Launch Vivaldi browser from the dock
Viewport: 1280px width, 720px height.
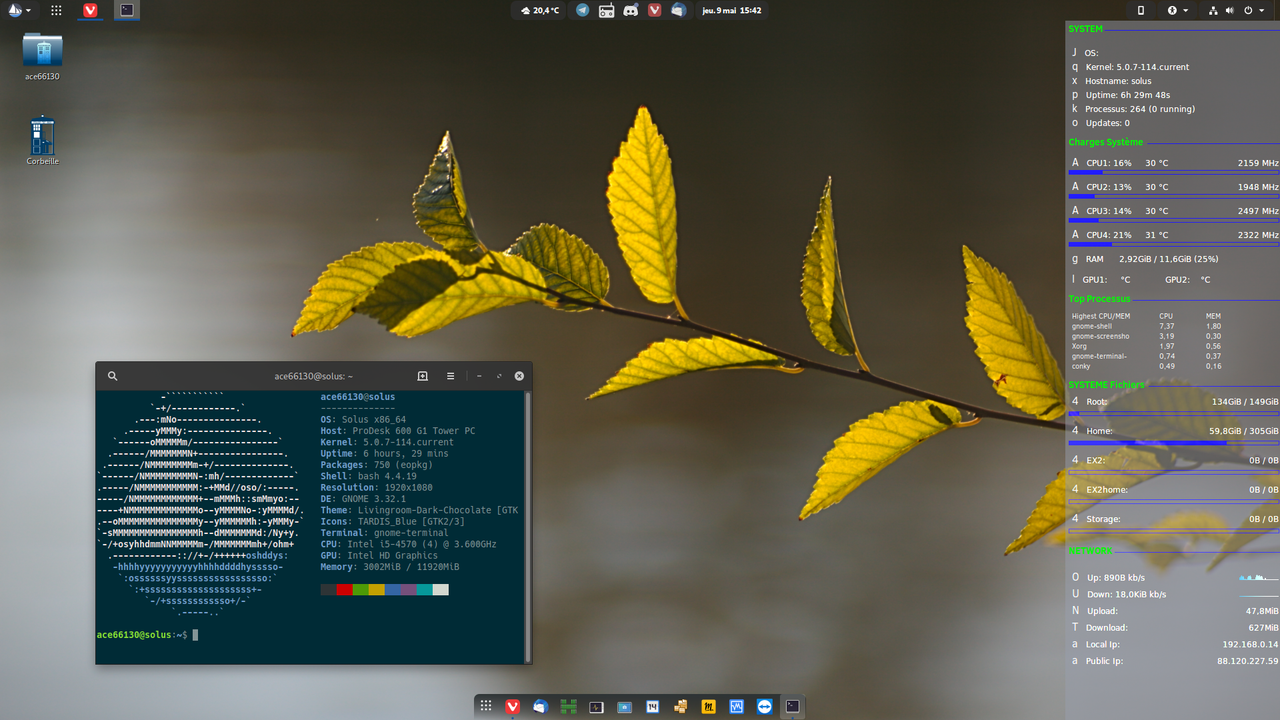pyautogui.click(x=513, y=706)
